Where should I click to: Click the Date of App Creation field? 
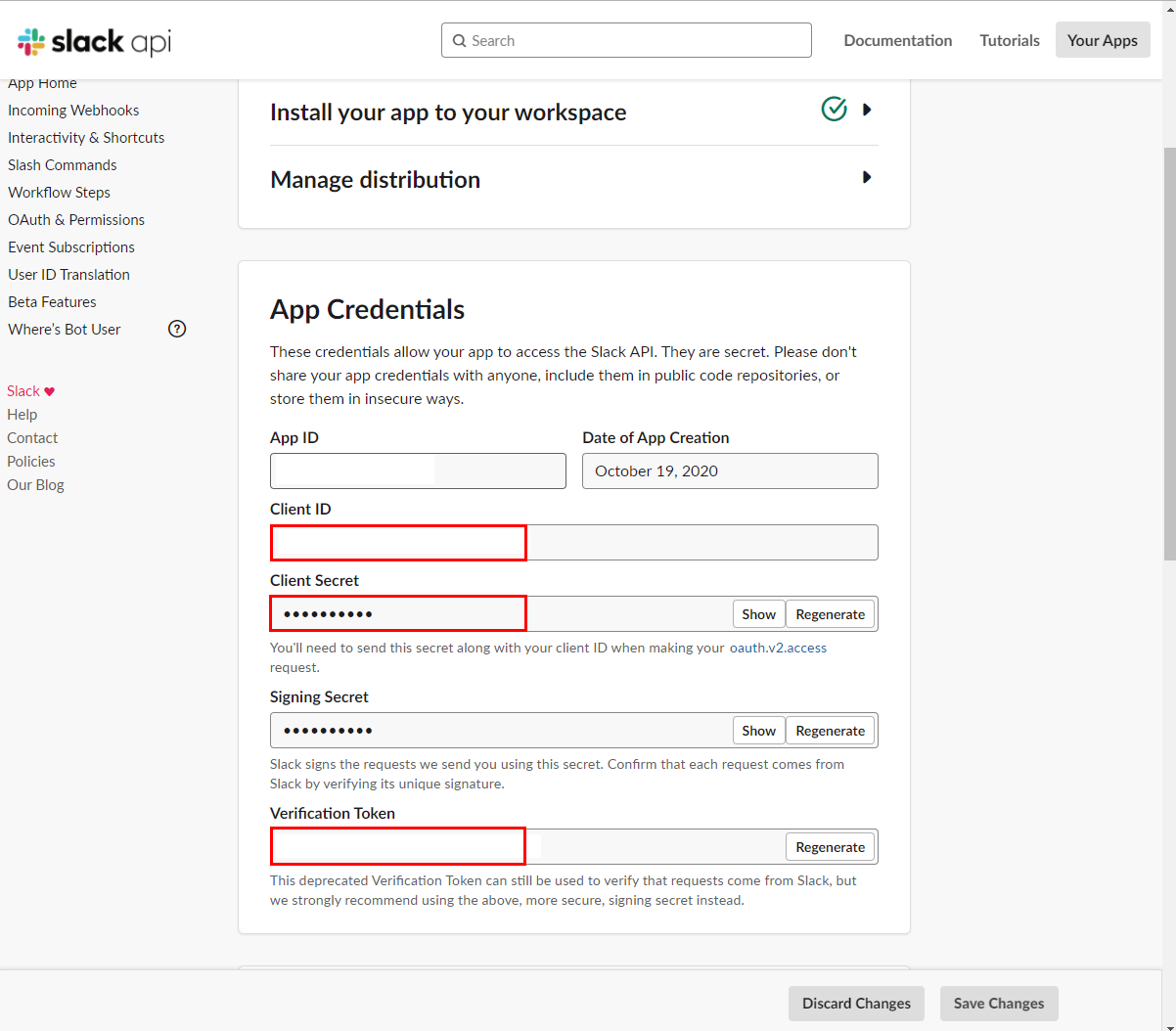pos(730,471)
